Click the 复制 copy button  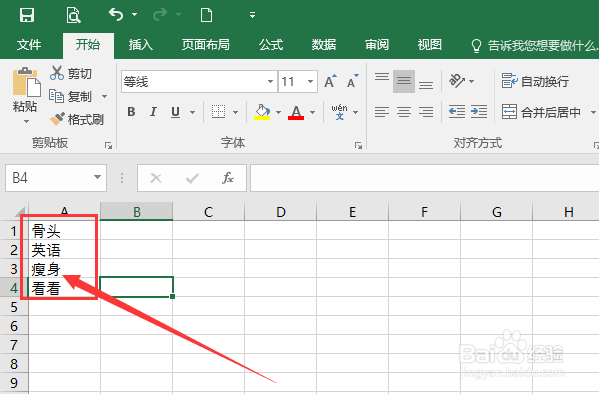point(71,96)
